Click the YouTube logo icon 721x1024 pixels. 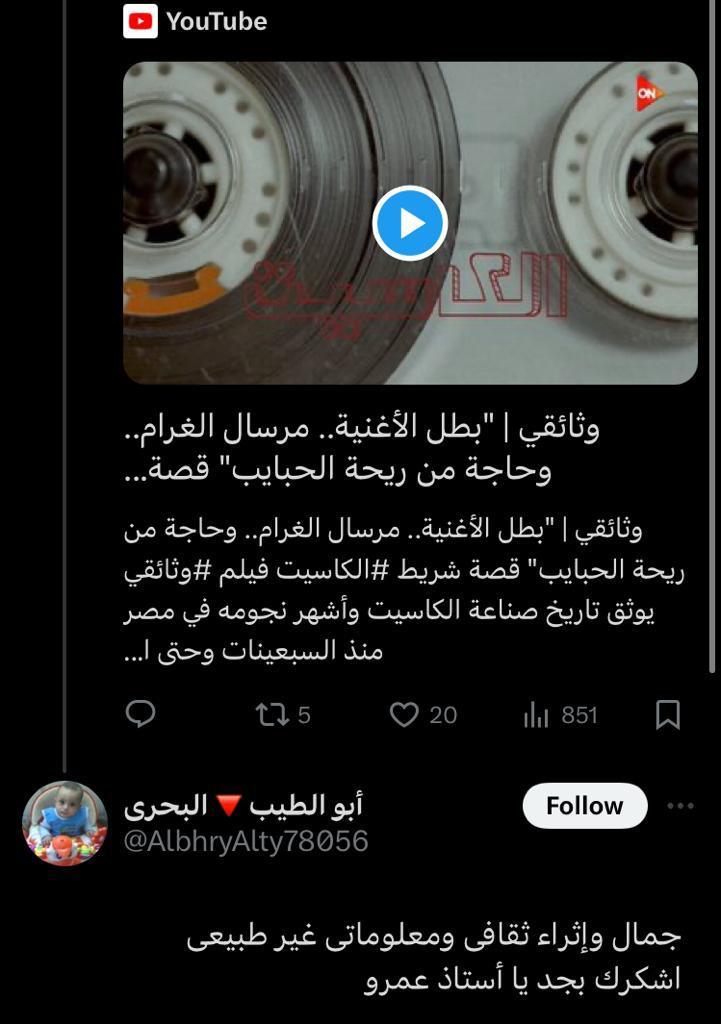coord(140,21)
